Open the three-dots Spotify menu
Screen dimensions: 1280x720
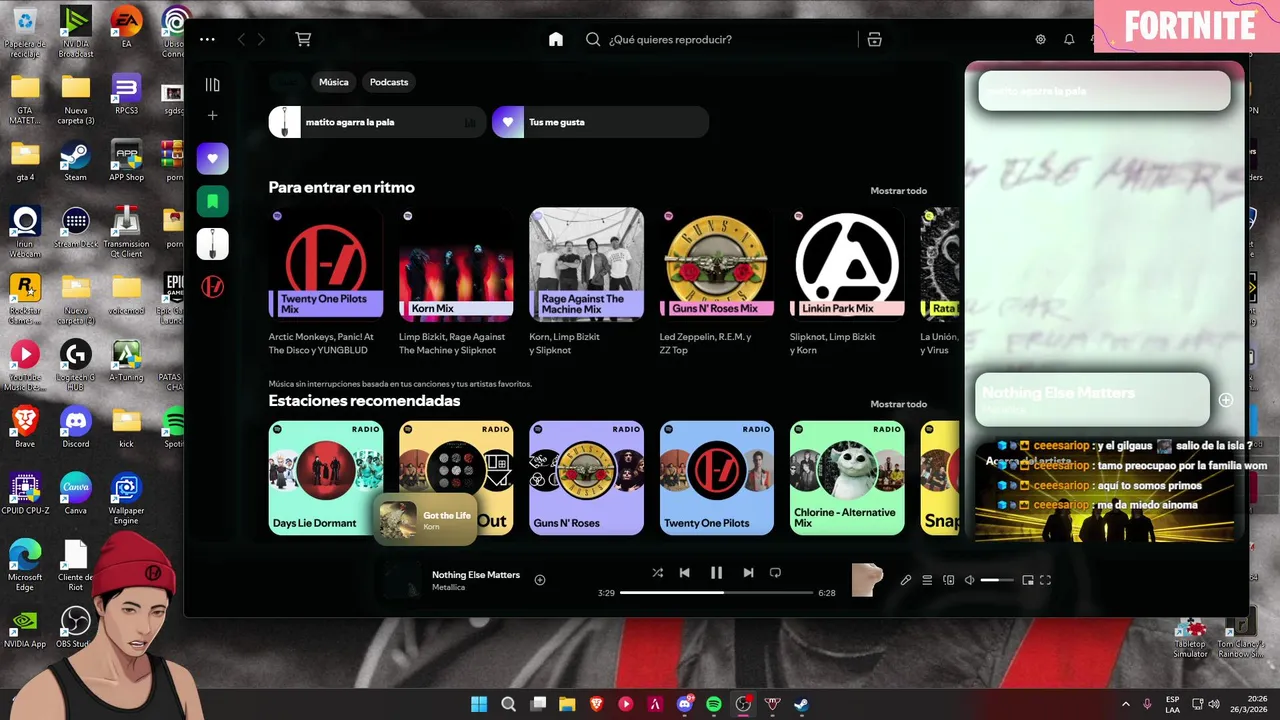[x=207, y=39]
